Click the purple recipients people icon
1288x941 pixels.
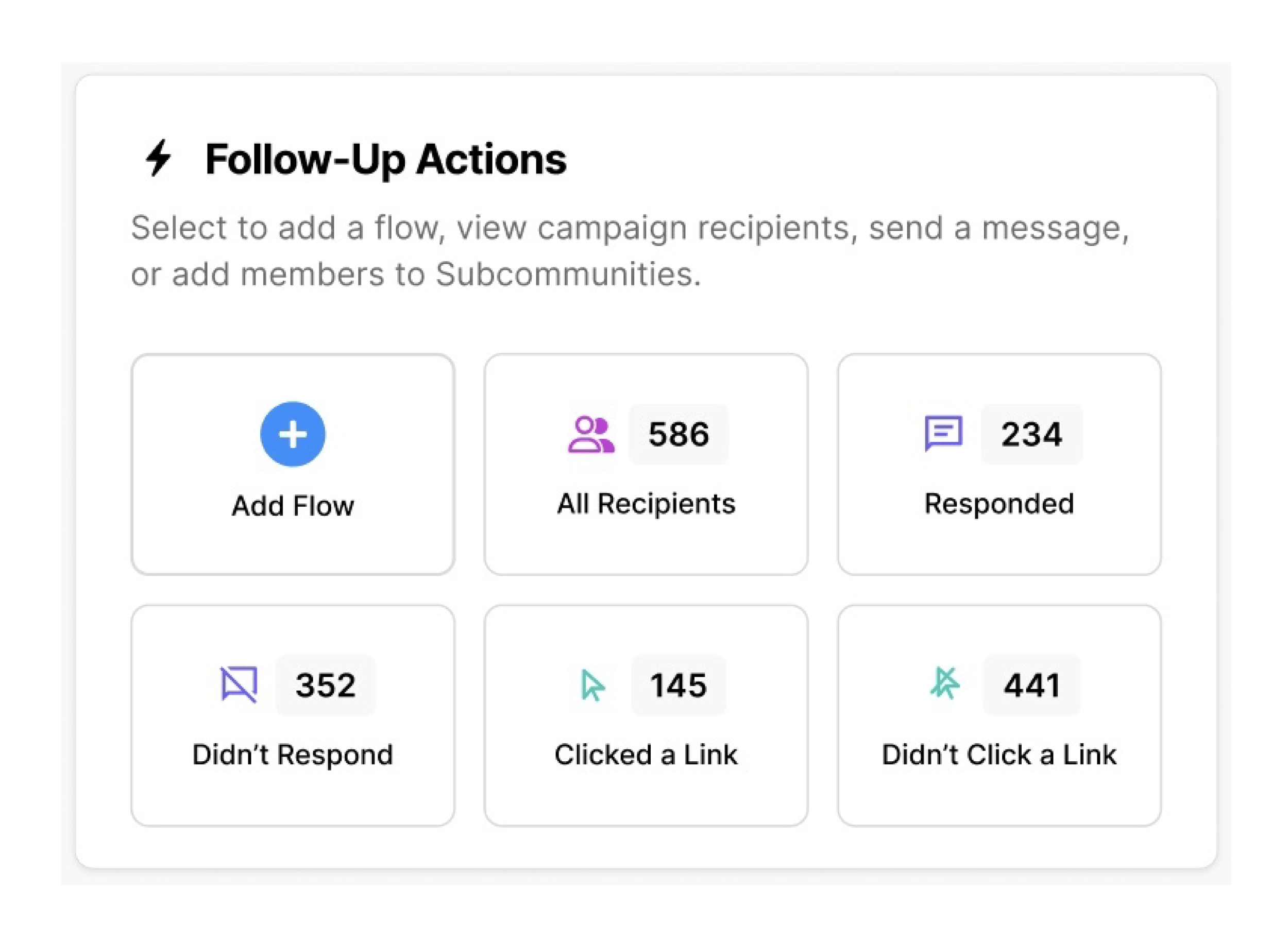tap(591, 435)
